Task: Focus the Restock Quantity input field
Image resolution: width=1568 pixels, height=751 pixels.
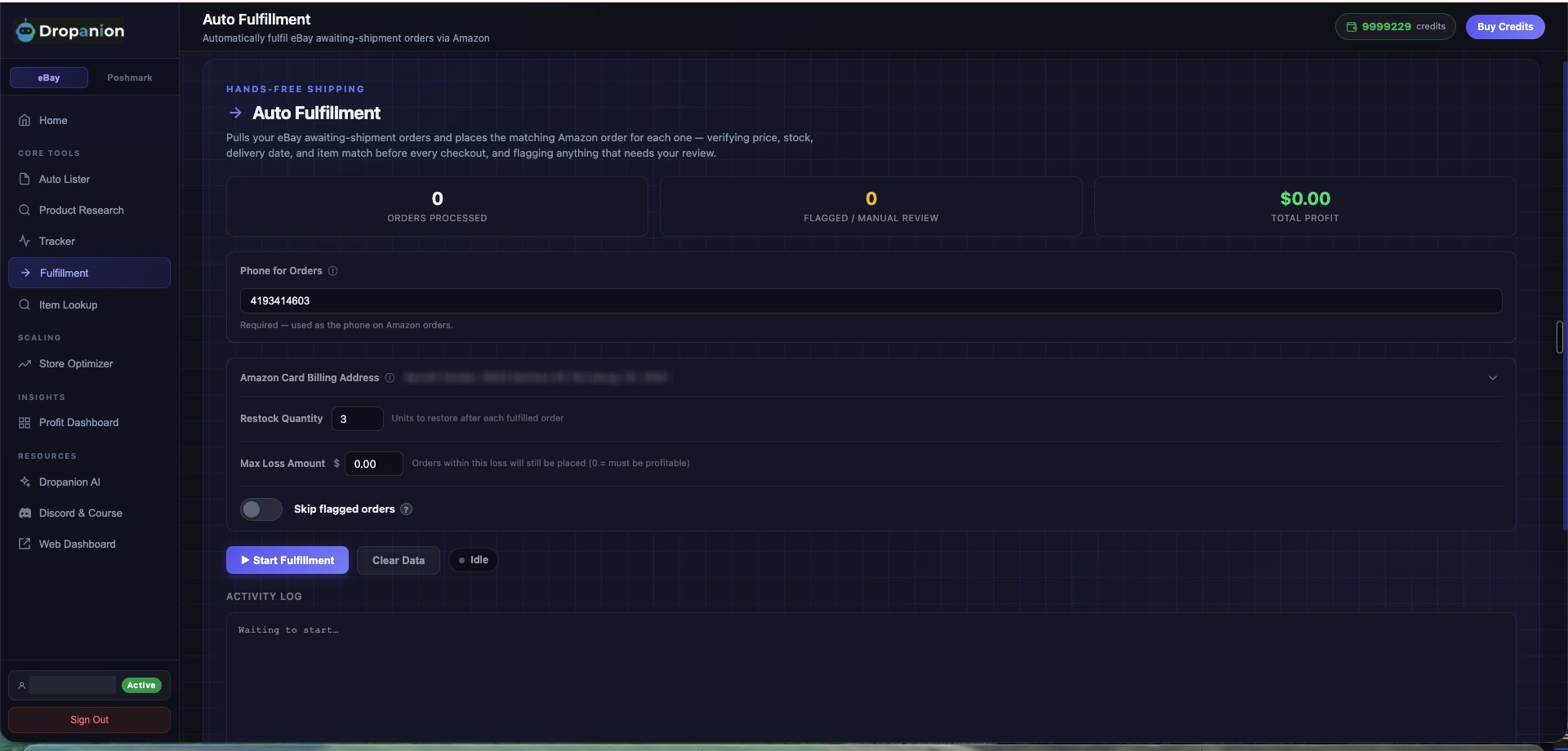Action: (x=358, y=419)
